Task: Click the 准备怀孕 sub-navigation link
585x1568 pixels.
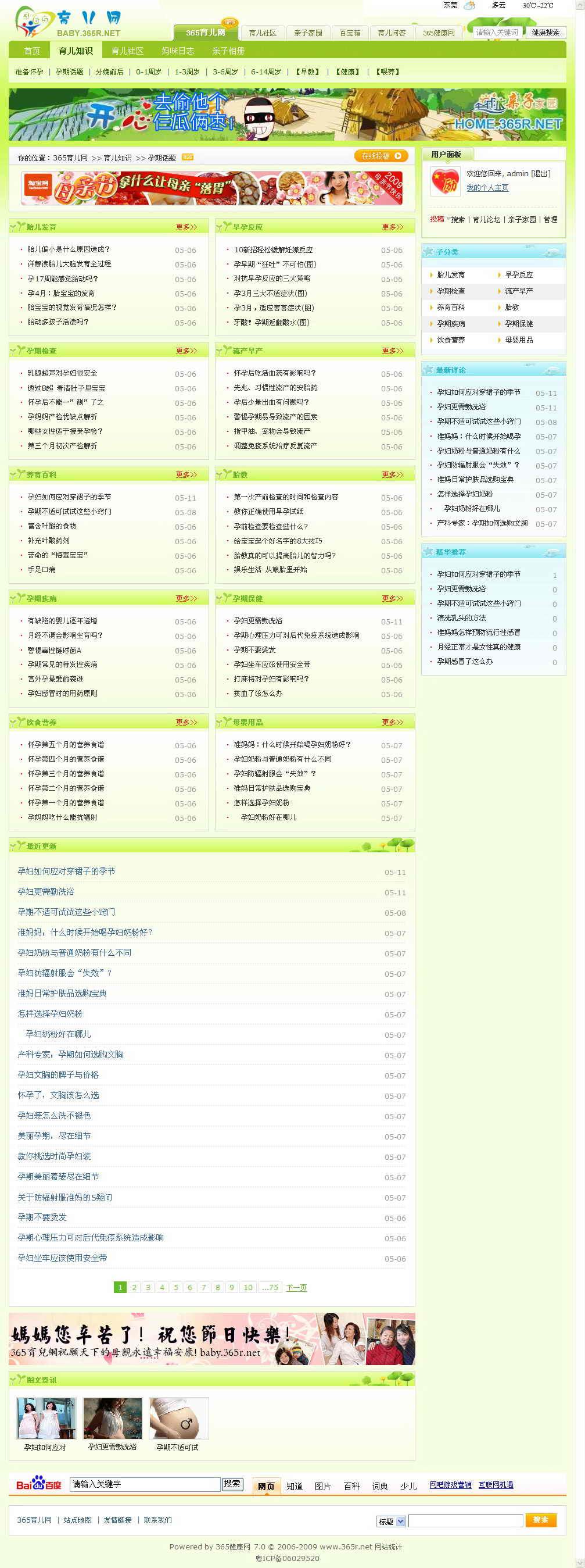Action: 29,72
